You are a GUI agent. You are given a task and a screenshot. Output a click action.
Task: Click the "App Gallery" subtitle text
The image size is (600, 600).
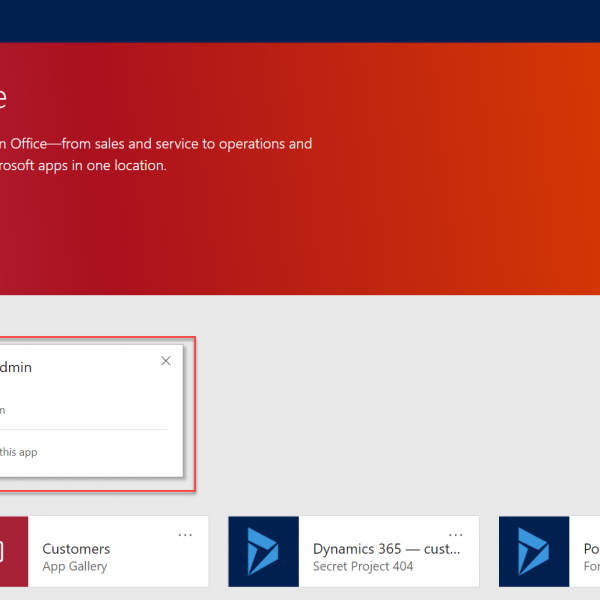[75, 566]
